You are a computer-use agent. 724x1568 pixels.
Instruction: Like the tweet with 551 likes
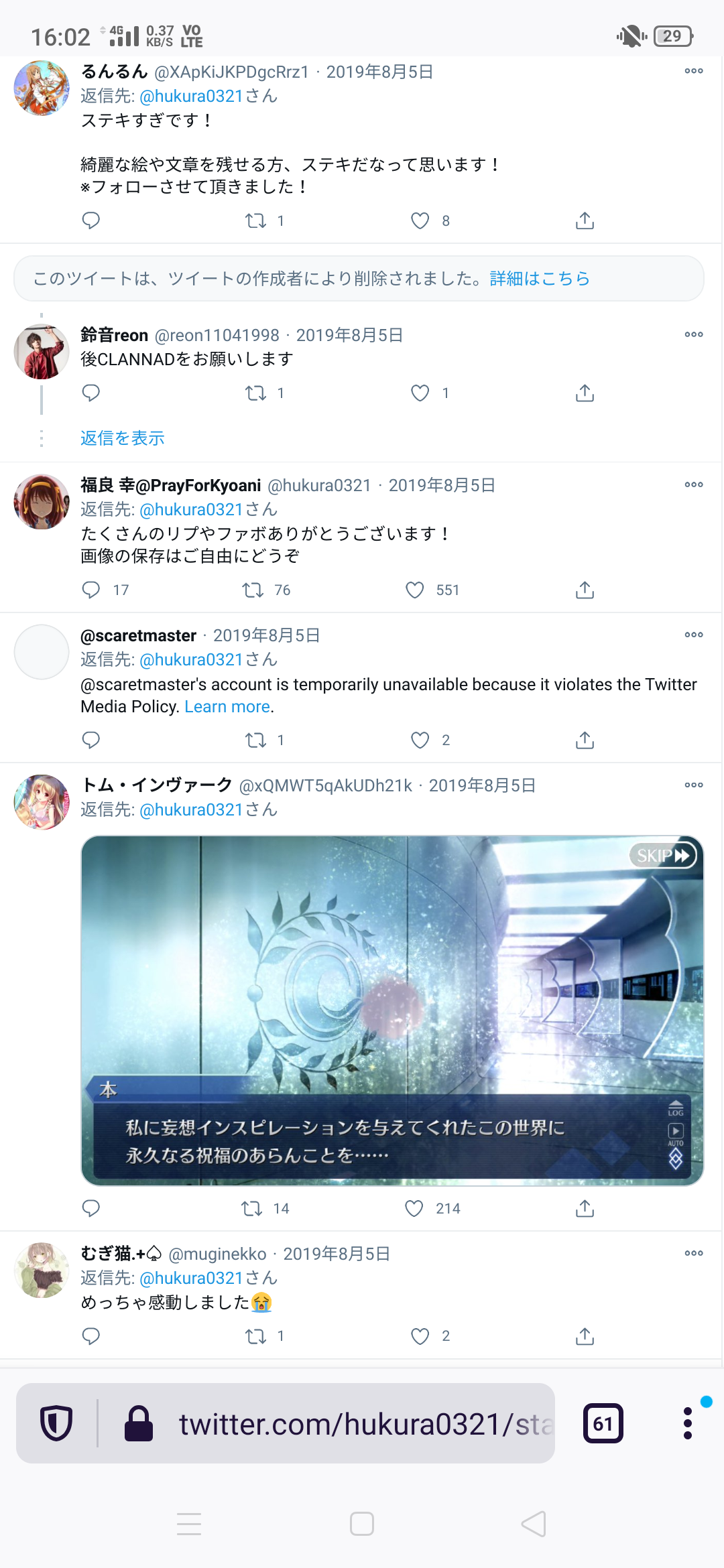click(x=415, y=590)
